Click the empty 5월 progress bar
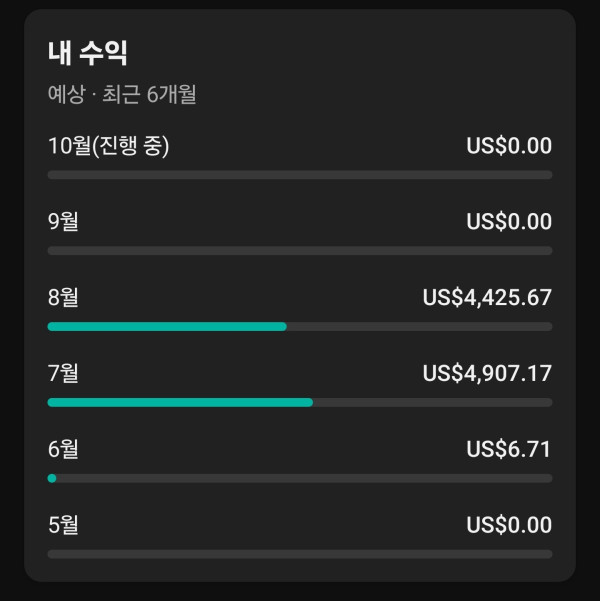Viewport: 600px width, 601px height. (x=300, y=554)
